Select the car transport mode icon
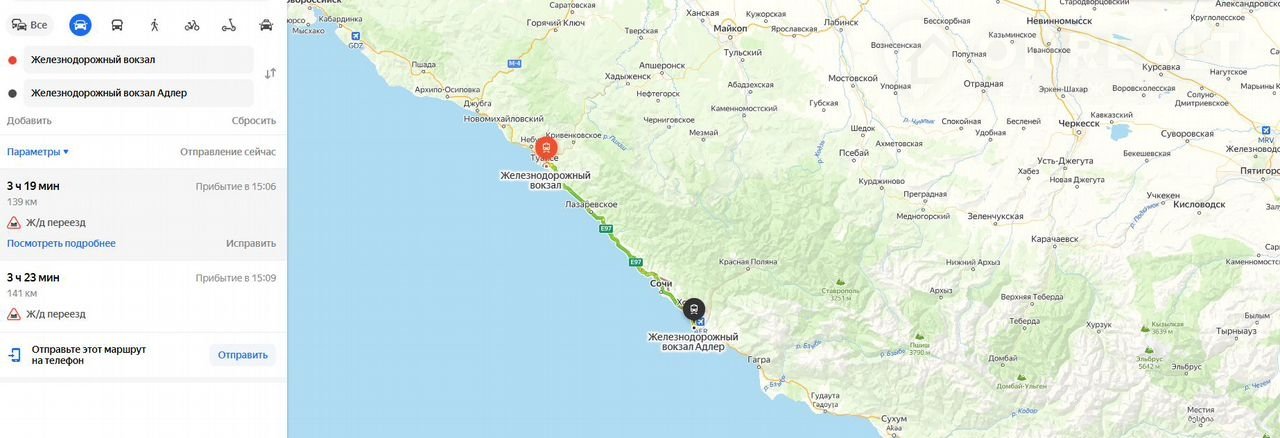The width and height of the screenshot is (1280, 438). click(80, 25)
